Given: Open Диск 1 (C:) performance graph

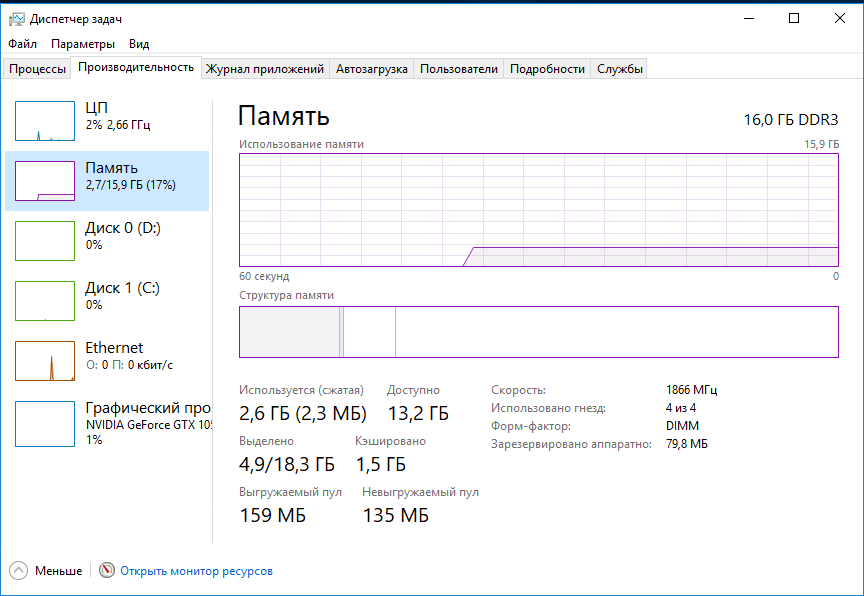Looking at the screenshot, I should tap(45, 301).
